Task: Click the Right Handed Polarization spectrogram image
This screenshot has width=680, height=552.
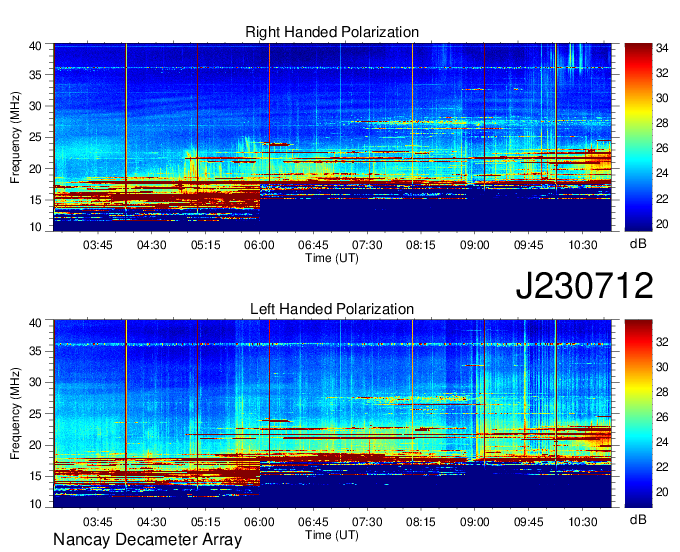Action: [332, 137]
